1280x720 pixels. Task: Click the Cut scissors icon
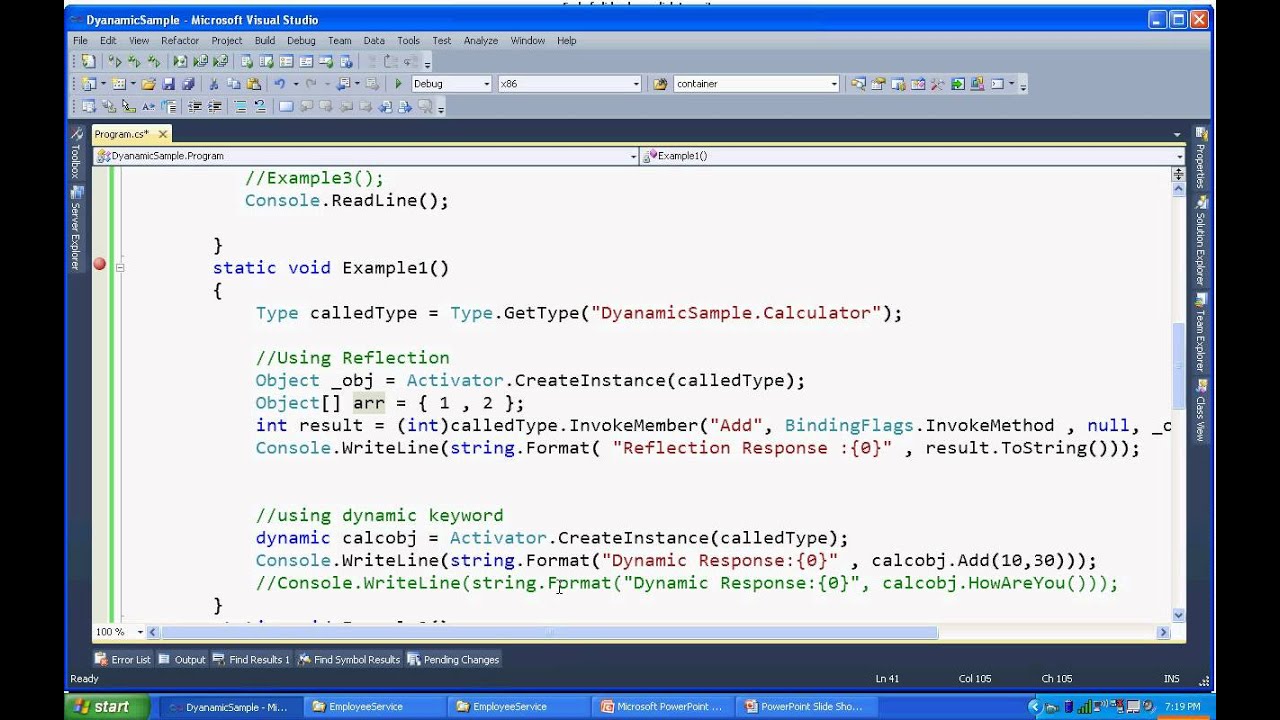[214, 84]
